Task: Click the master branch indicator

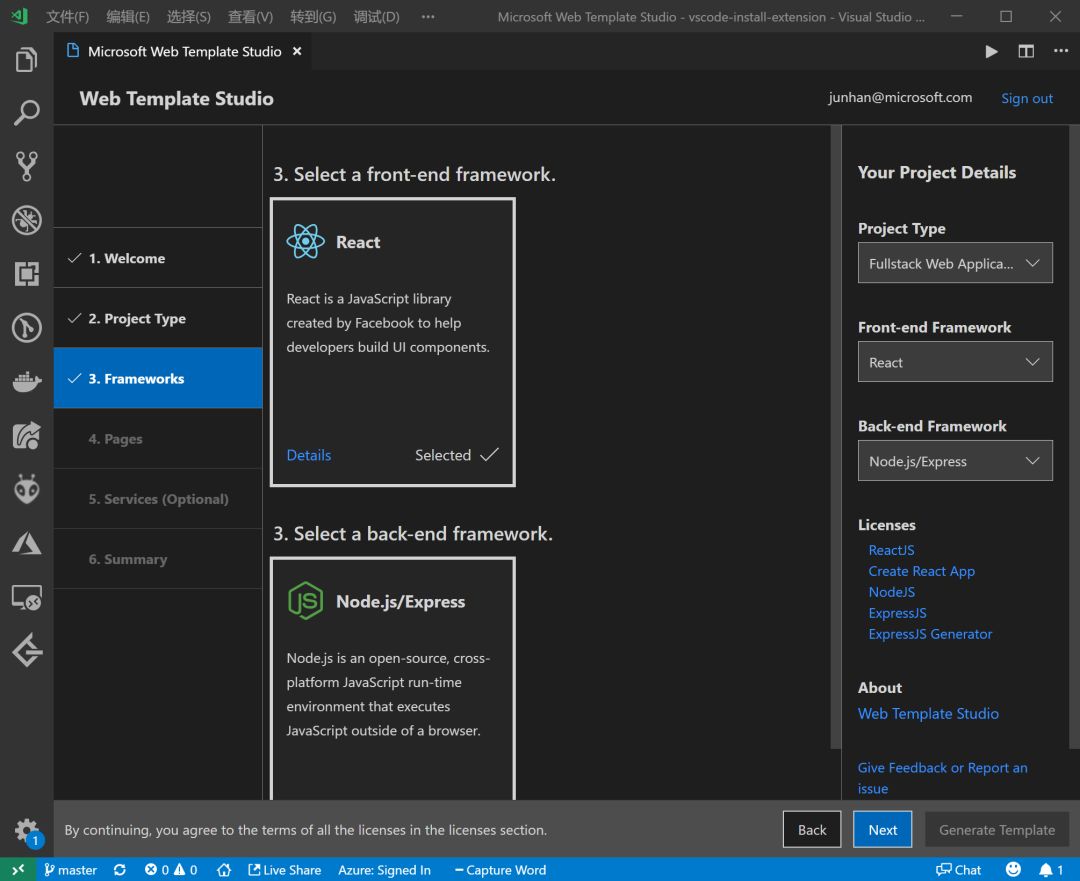Action: pos(70,869)
